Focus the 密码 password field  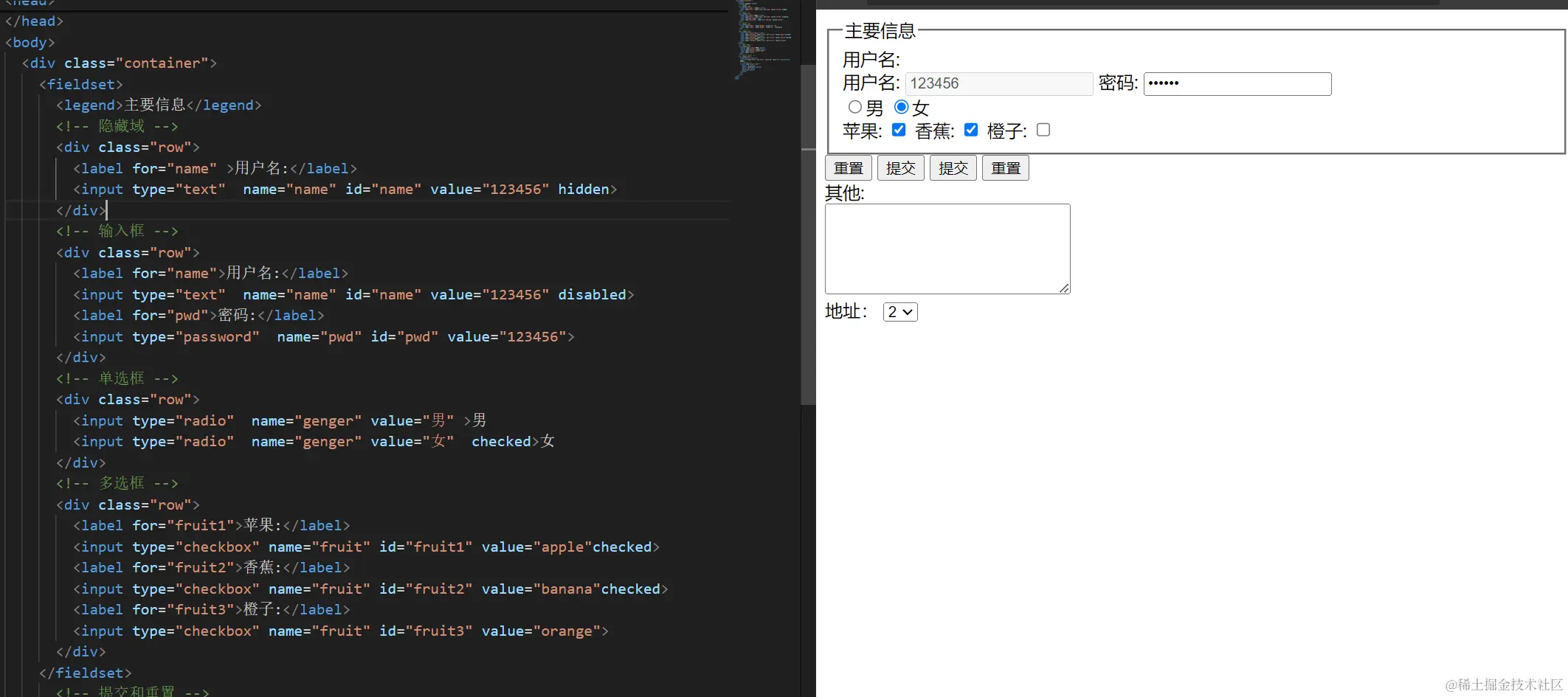point(1237,83)
